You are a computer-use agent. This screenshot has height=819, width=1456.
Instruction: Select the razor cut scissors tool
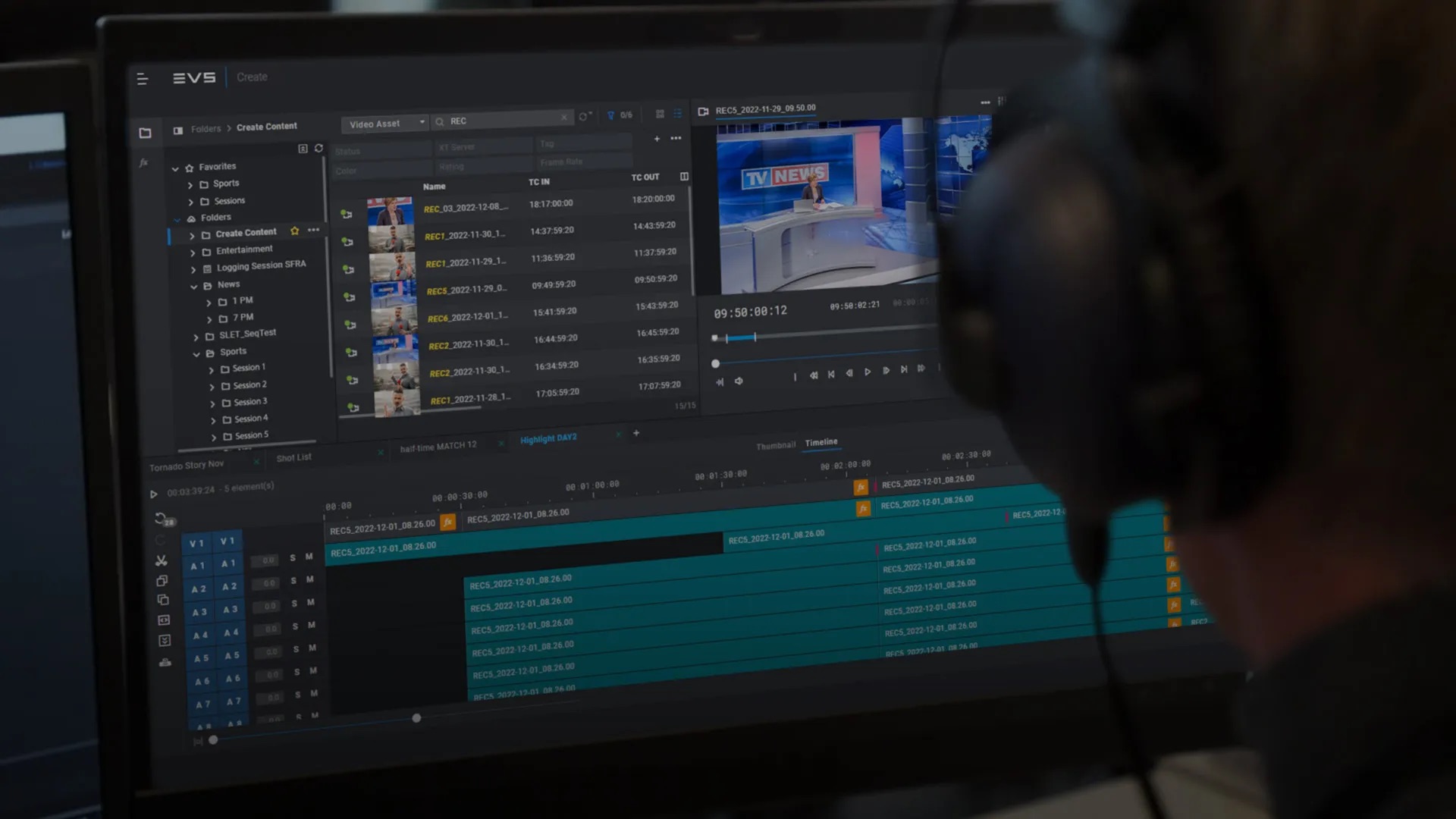click(x=162, y=560)
